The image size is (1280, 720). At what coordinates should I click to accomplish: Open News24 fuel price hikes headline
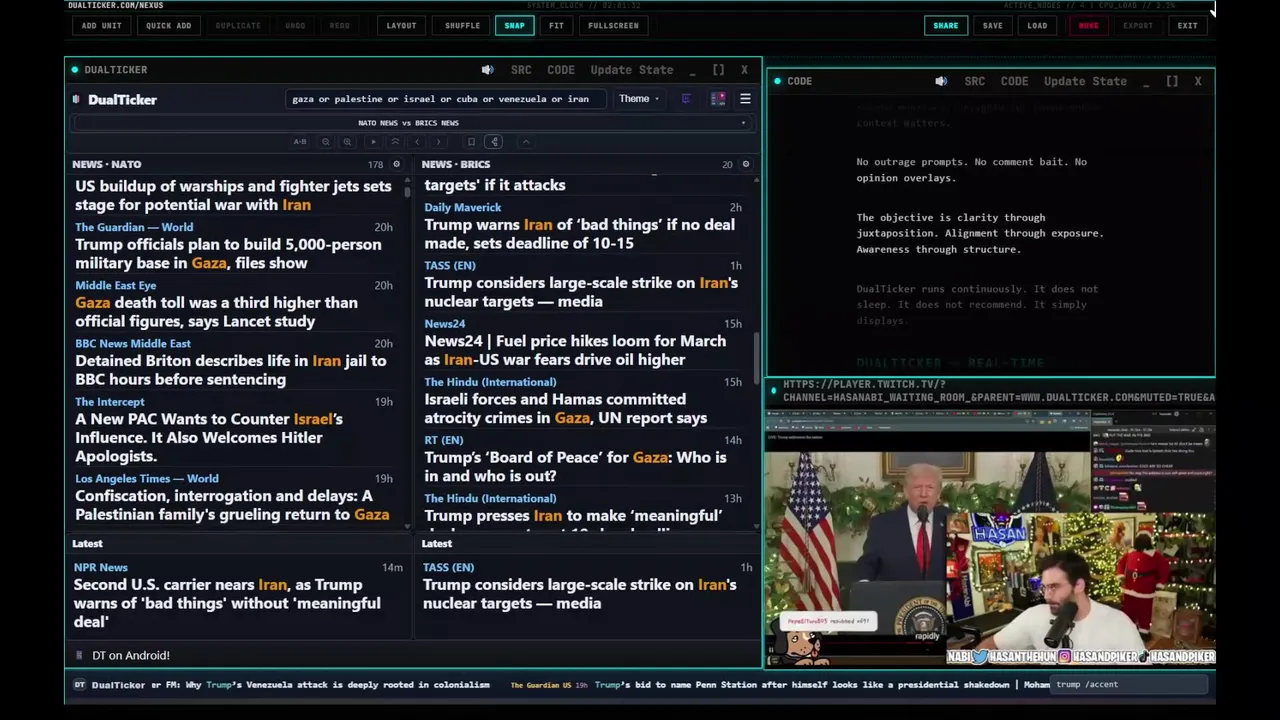tap(575, 350)
